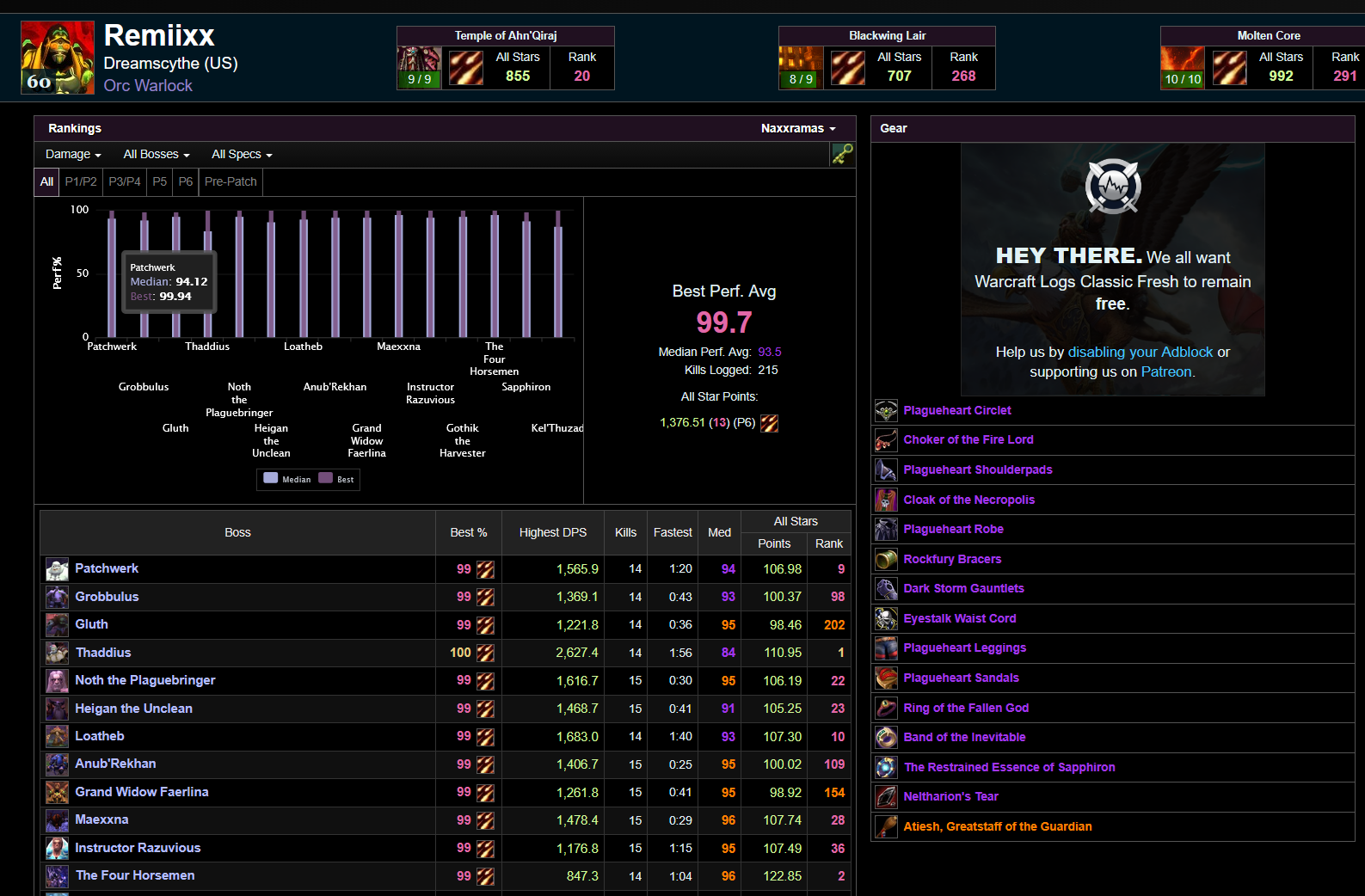Viewport: 1365px width, 896px height.
Task: Open the Dark Storm Gauntlets item link
Action: (x=963, y=589)
